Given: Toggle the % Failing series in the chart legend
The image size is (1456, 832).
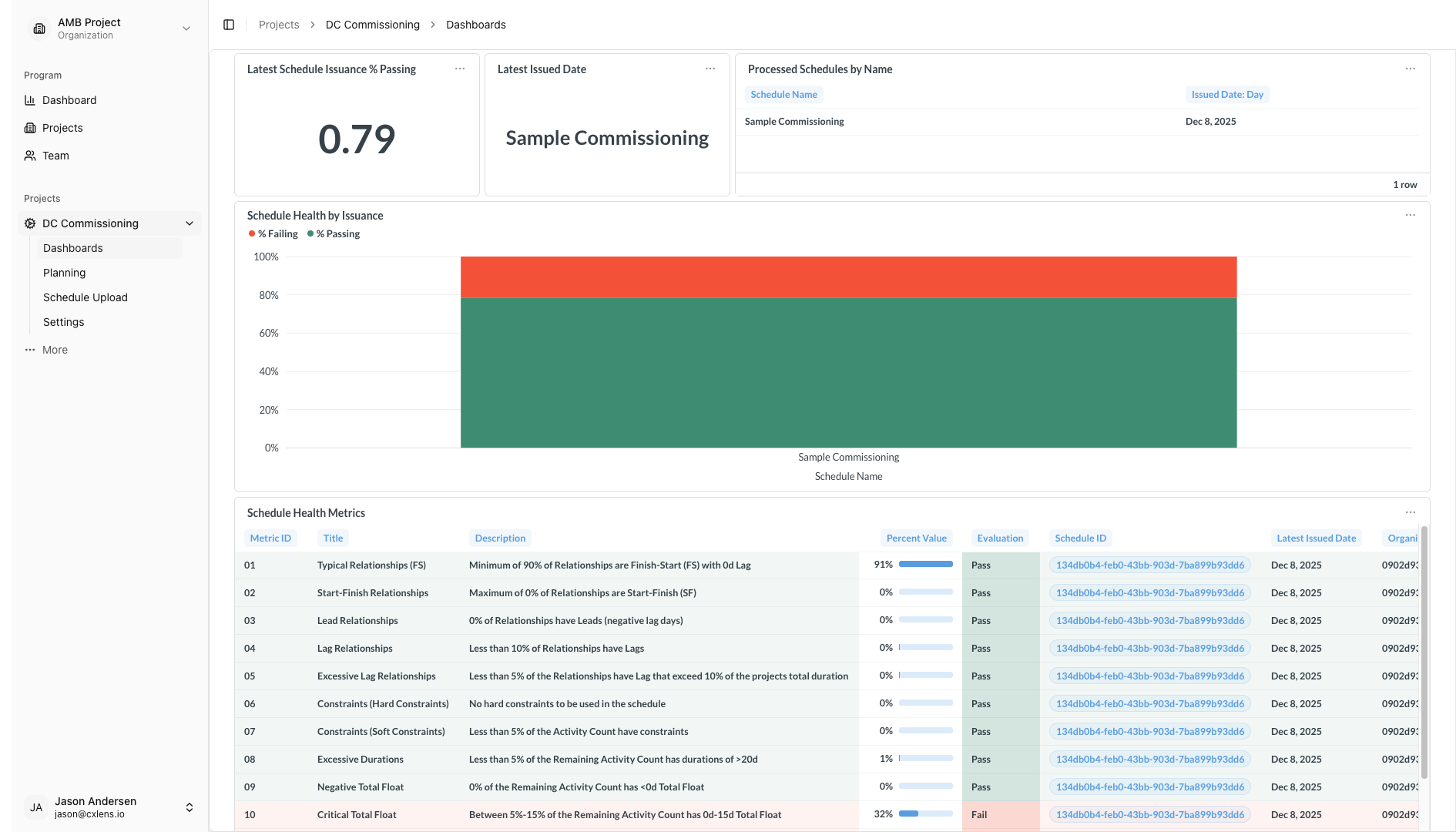Looking at the screenshot, I should pos(273,233).
